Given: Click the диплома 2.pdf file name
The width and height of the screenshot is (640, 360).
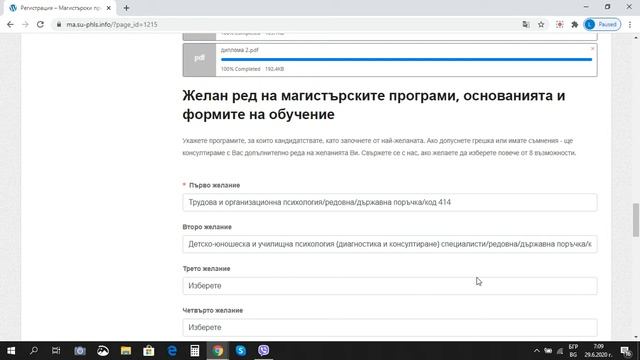Looking at the screenshot, I should [x=240, y=50].
